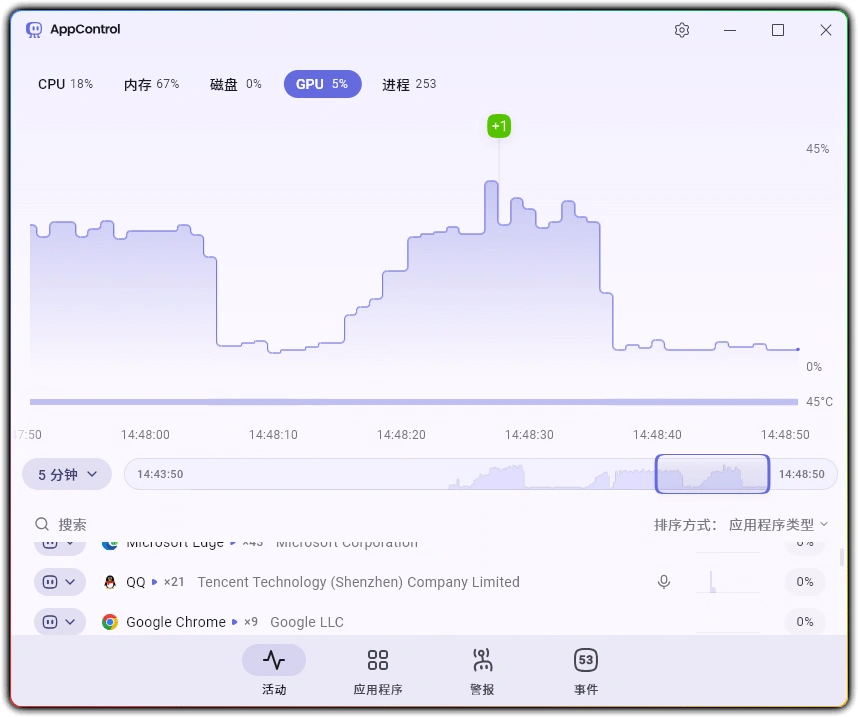Image resolution: width=858 pixels, height=717 pixels.
Task: Click the ×9 badge beside Google Chrome
Action: point(250,622)
